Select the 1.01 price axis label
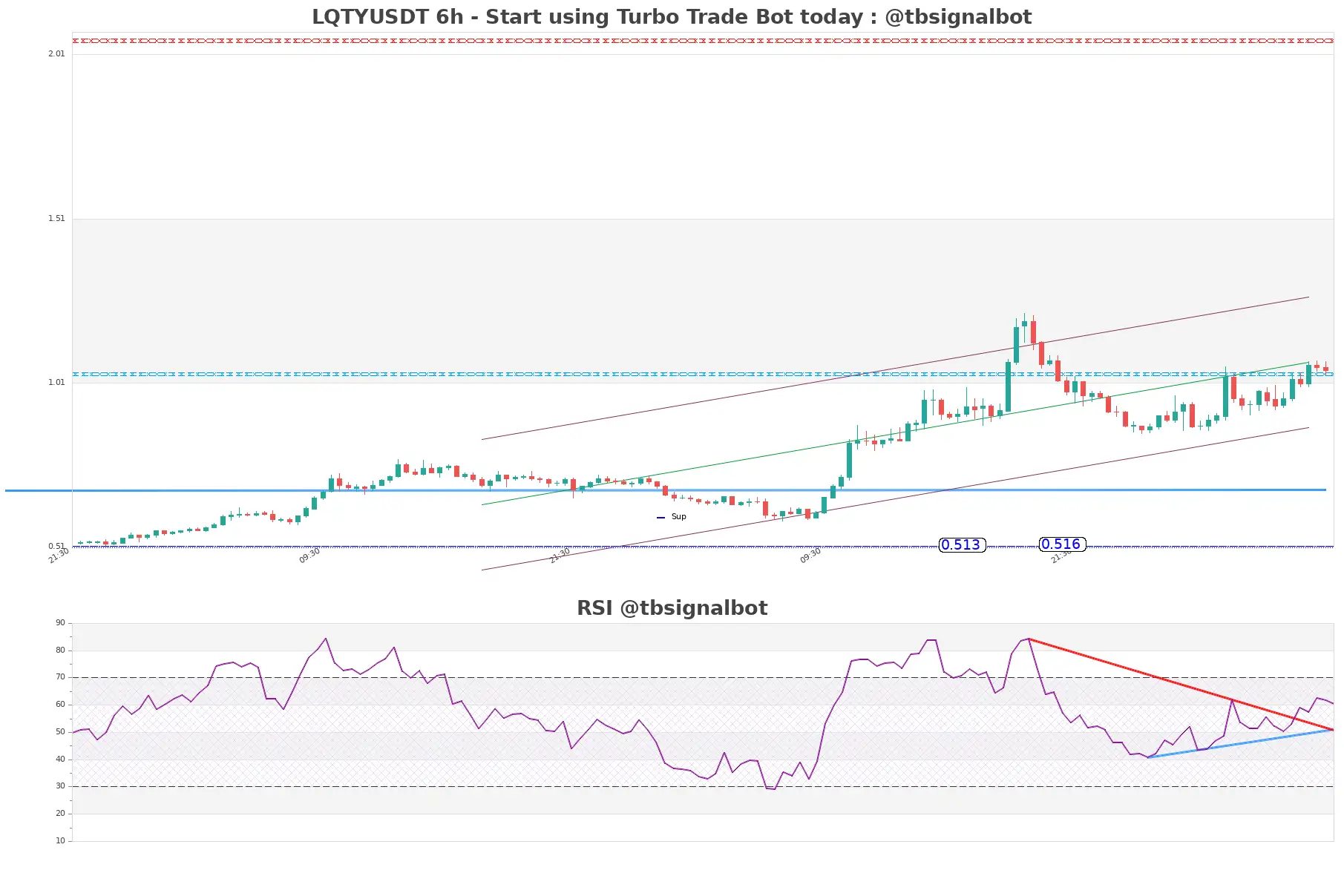This screenshot has width=1344, height=896. pos(56,382)
